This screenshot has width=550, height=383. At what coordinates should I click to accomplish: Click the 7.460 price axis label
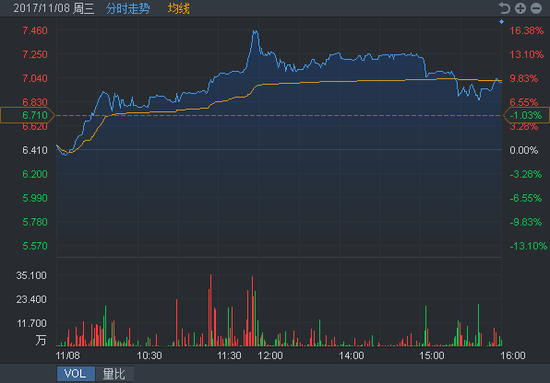tap(35, 31)
